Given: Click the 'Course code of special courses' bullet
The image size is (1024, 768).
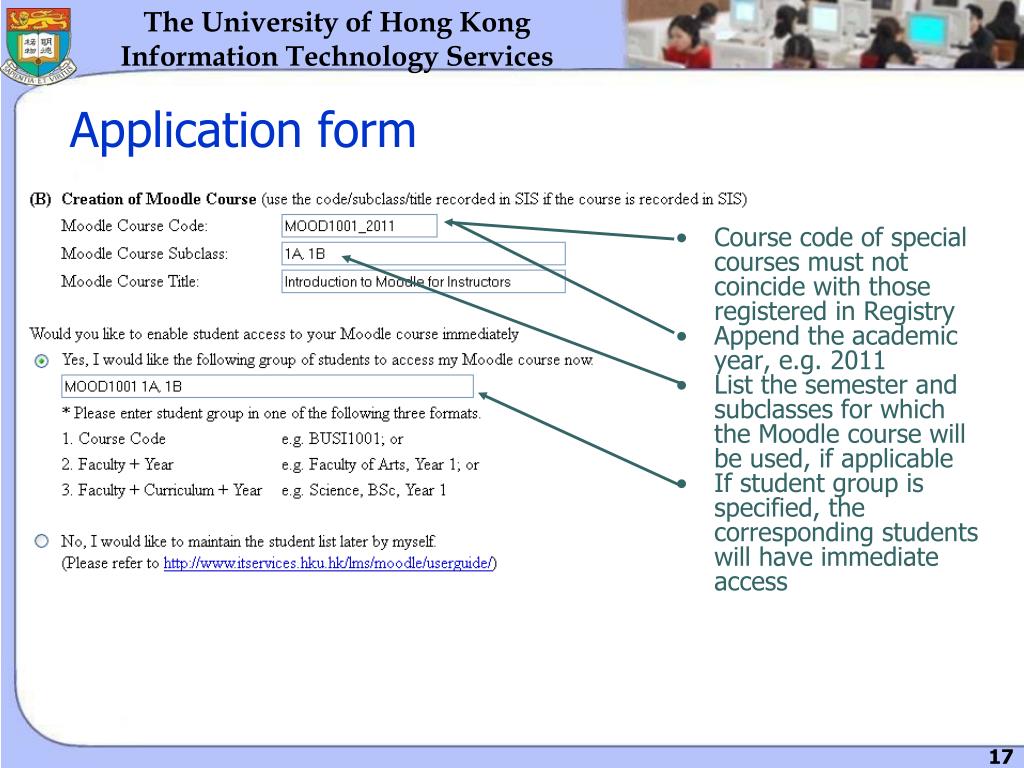Looking at the screenshot, I should (840, 274).
